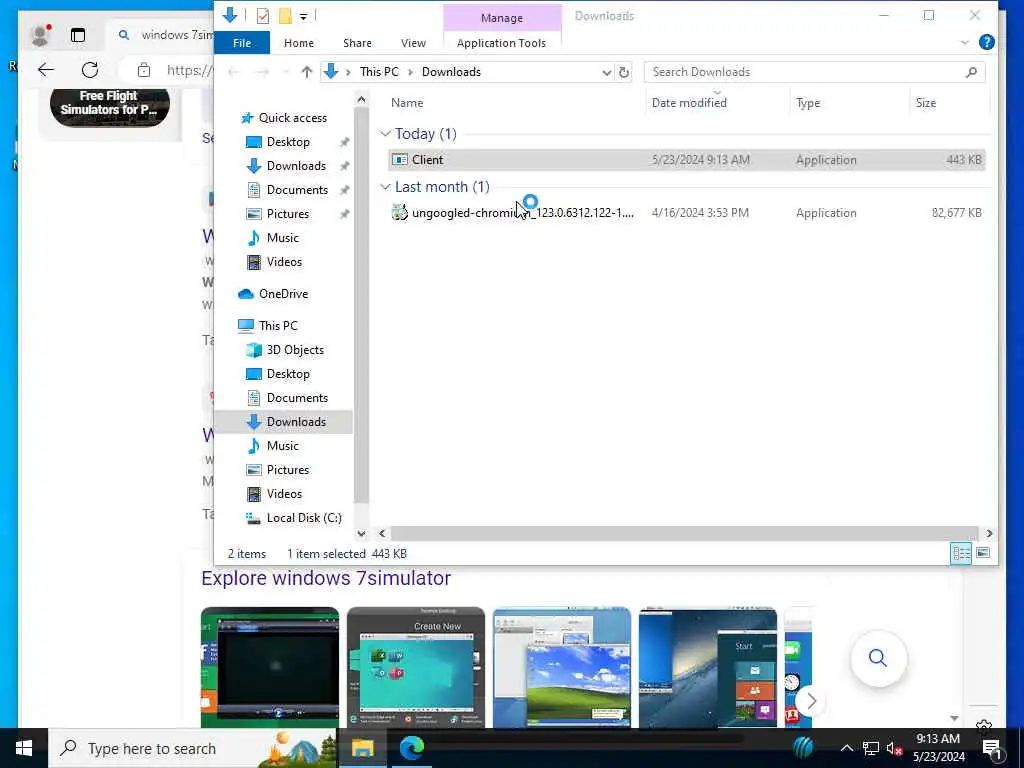Image resolution: width=1024 pixels, height=768 pixels.
Task: Open Desktop under This PC
Action: [x=288, y=374]
